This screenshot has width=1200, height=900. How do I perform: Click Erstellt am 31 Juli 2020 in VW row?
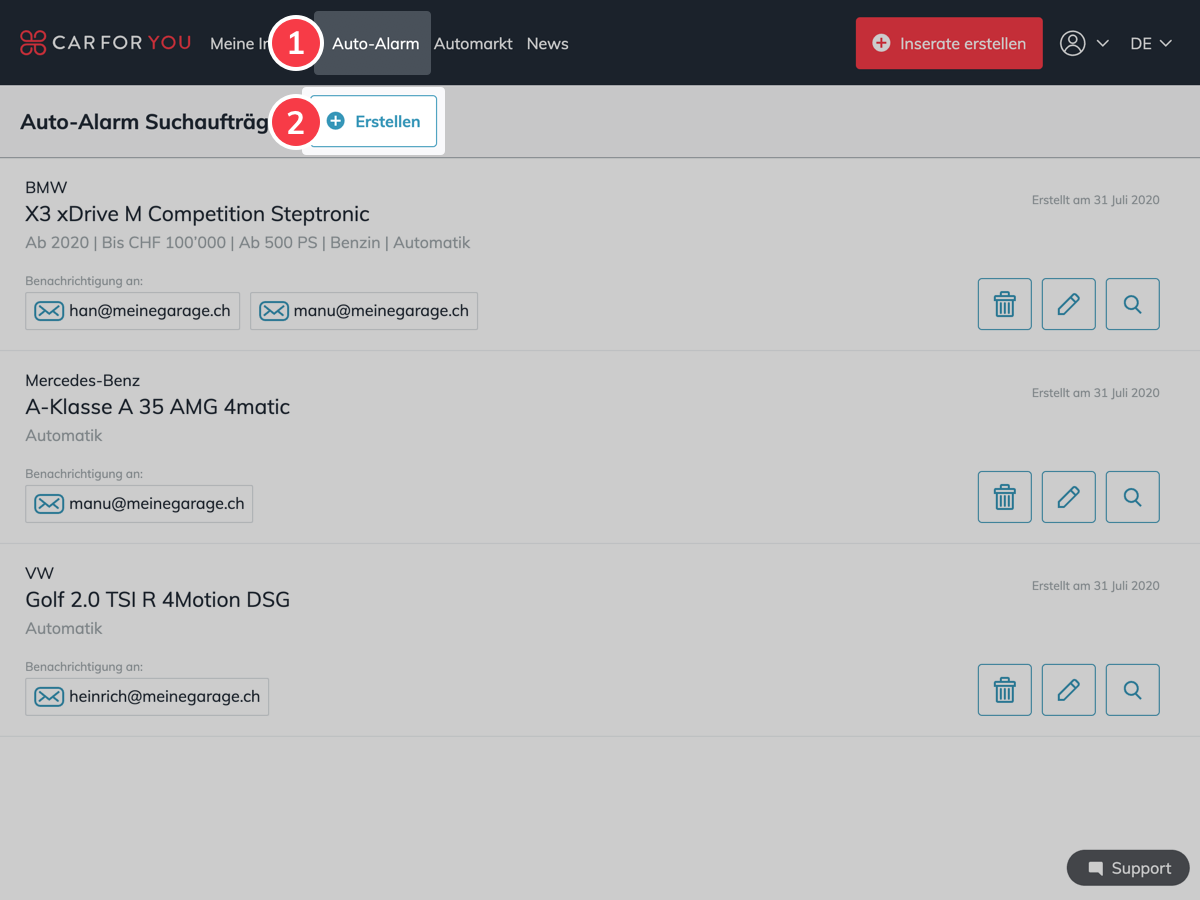point(1096,586)
